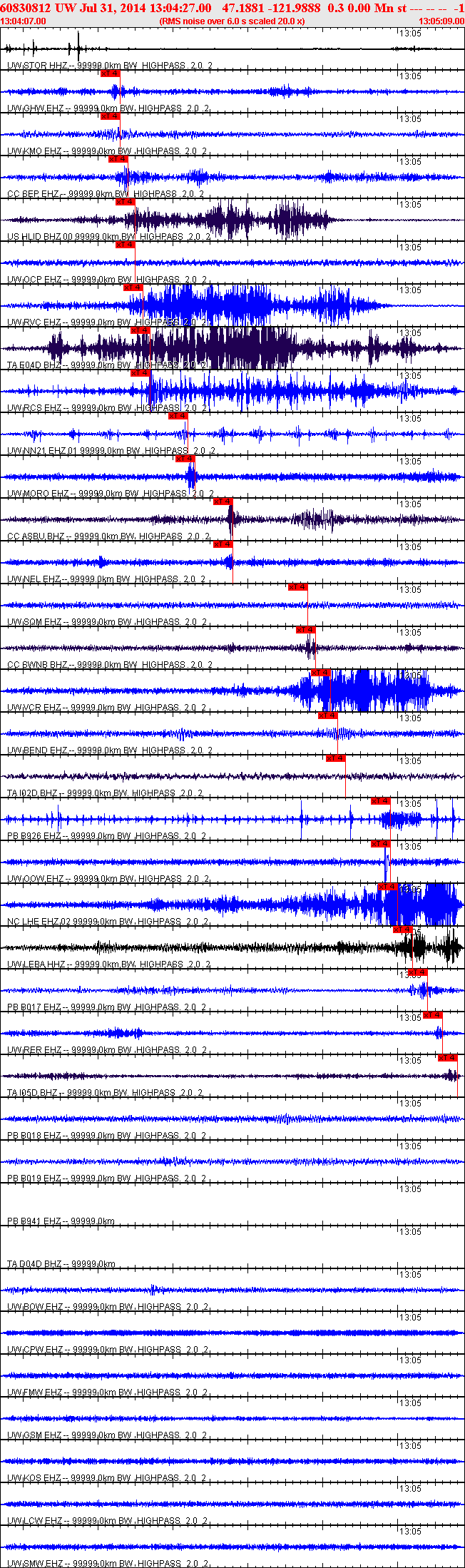Click the red pick marker on the UW GHW trace
465x1568 pixels.
coord(110,73)
